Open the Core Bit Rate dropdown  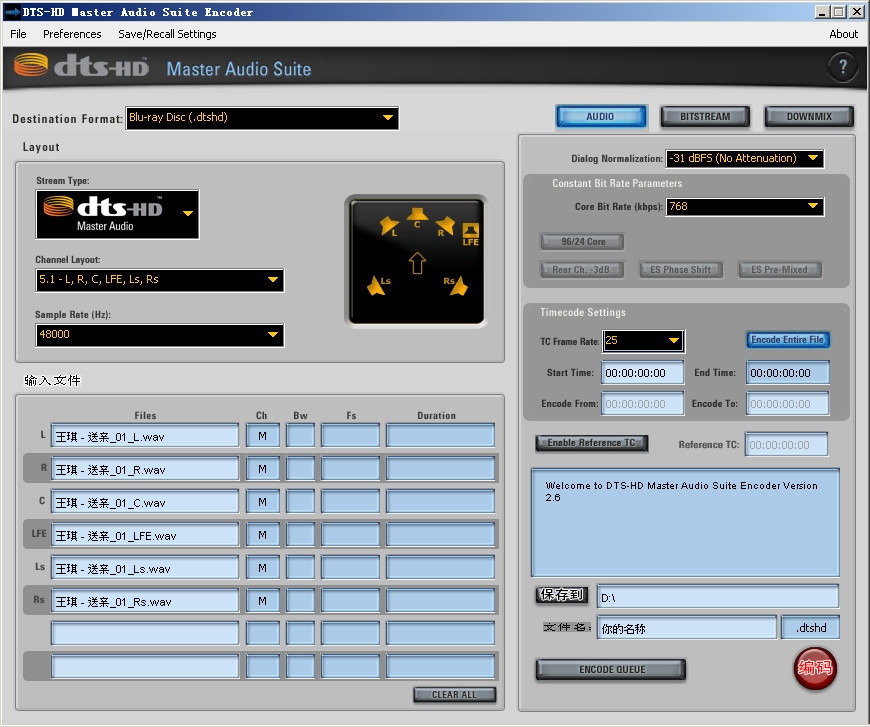[x=745, y=207]
